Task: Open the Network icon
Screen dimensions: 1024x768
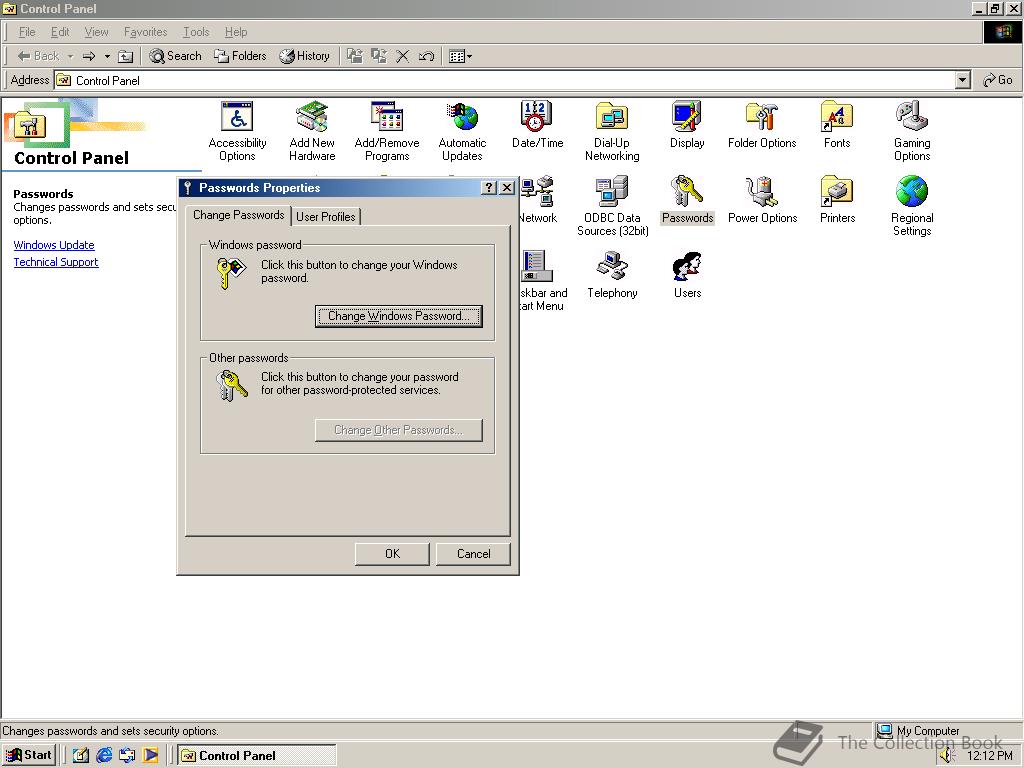Action: click(x=538, y=199)
